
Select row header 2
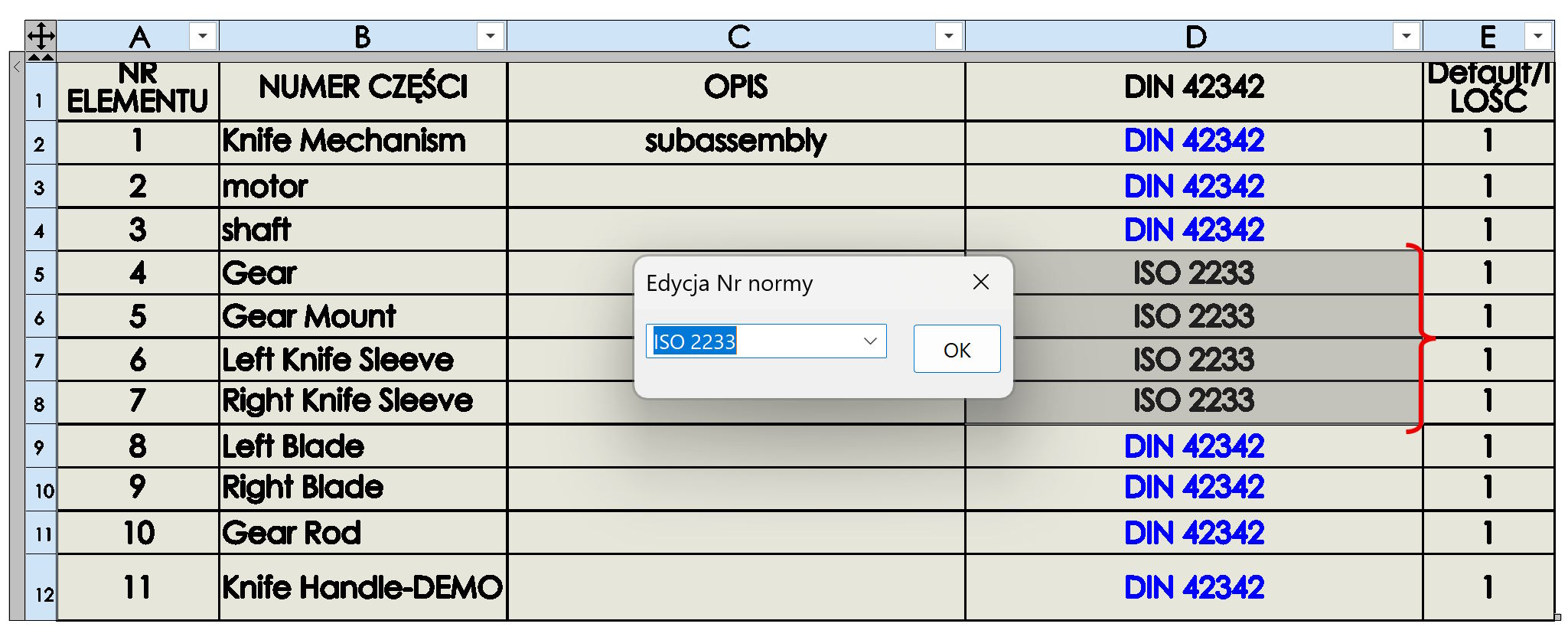40,143
